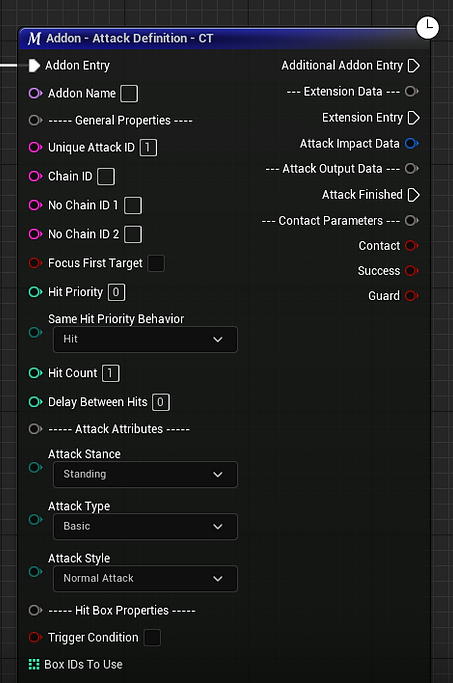This screenshot has width=453, height=683.
Task: Click the Box IDs To Use array pin
Action: click(34, 664)
